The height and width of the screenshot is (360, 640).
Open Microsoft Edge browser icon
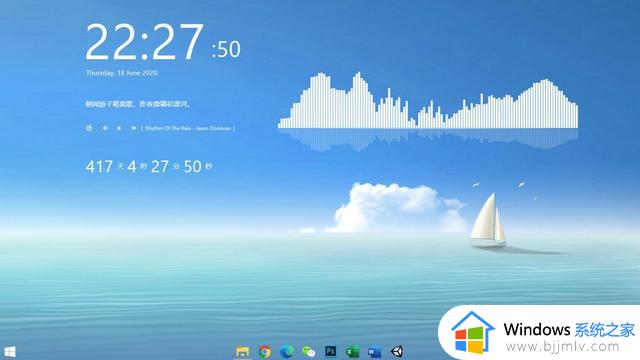click(x=287, y=351)
